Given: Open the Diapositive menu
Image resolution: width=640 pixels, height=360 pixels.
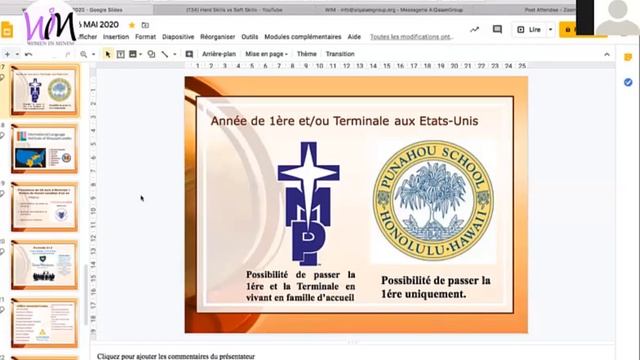Looking at the screenshot, I should point(178,37).
